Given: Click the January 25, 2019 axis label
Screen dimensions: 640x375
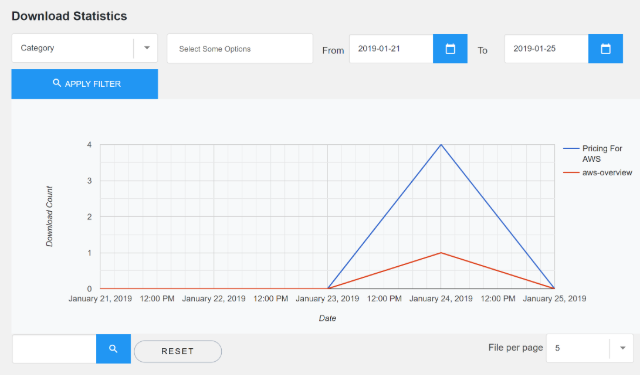Looking at the screenshot, I should click(x=554, y=299).
